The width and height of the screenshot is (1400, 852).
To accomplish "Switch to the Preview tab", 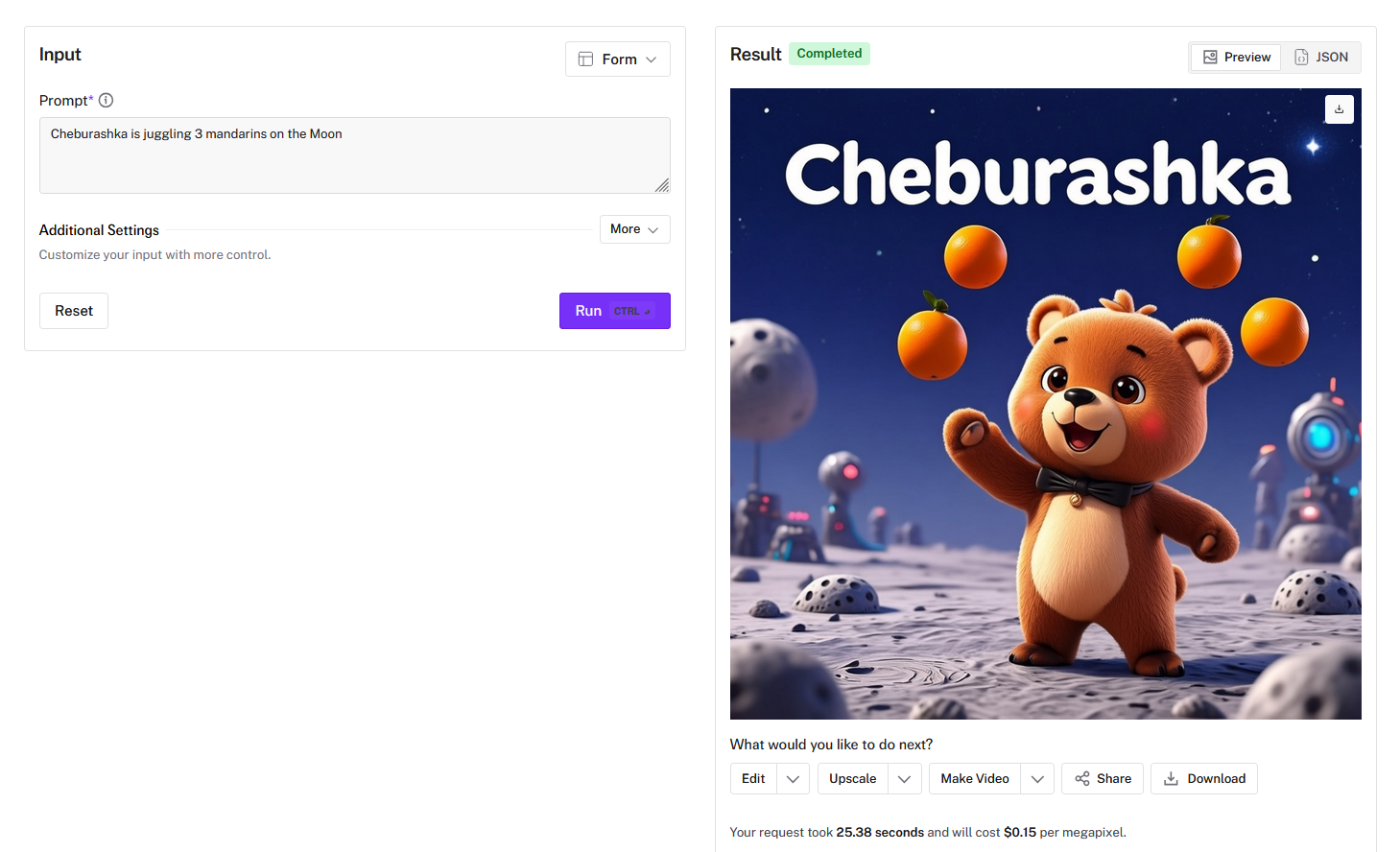I will click(x=1237, y=58).
